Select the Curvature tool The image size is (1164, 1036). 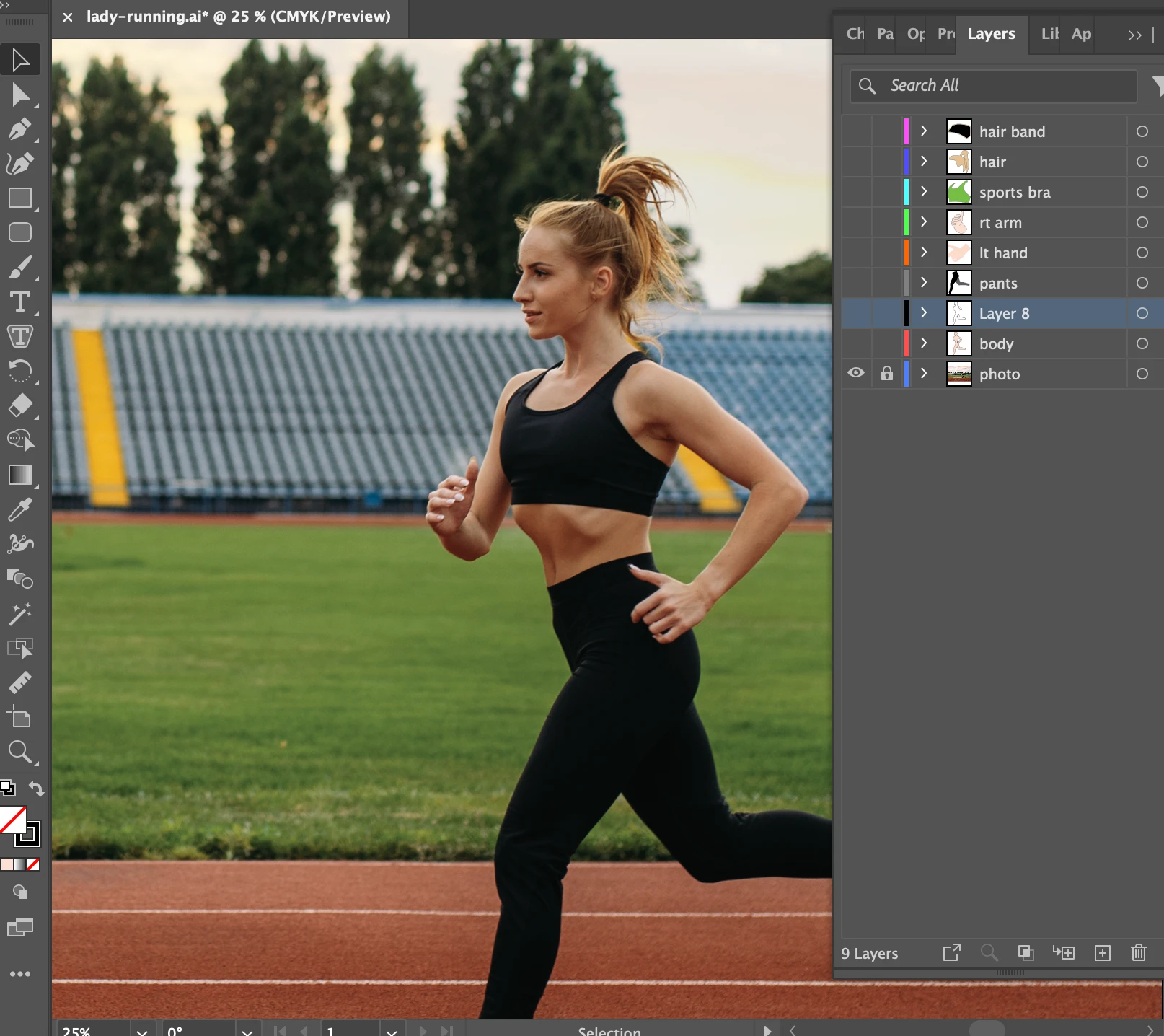20,164
